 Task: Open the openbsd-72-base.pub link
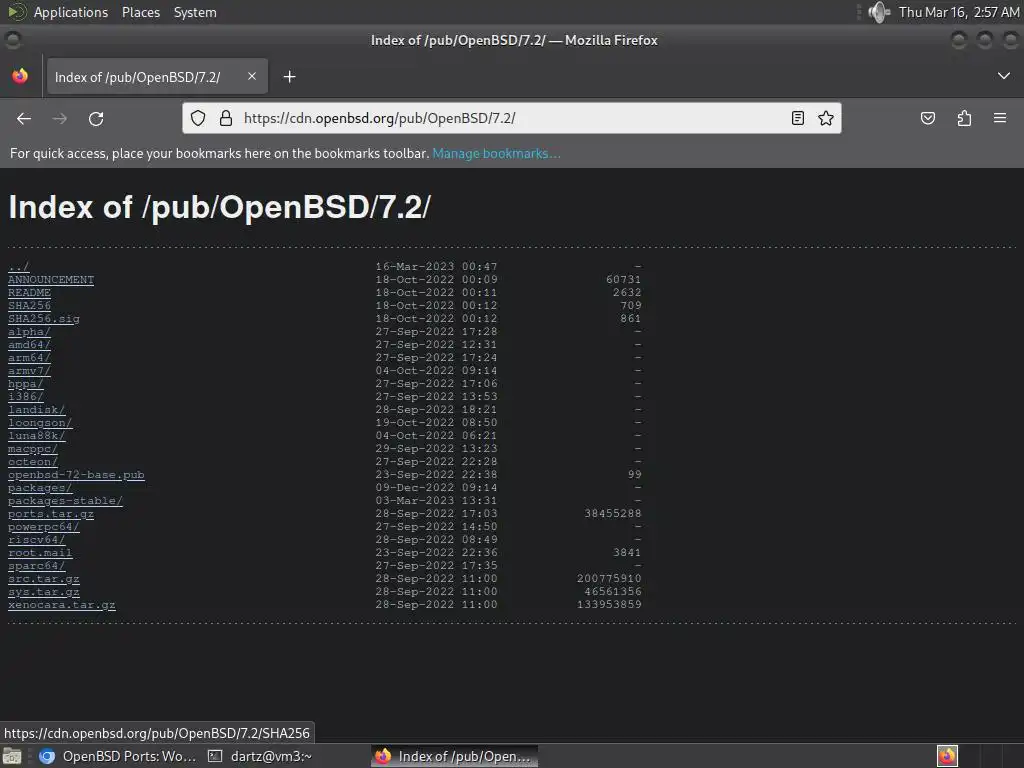tap(76, 475)
